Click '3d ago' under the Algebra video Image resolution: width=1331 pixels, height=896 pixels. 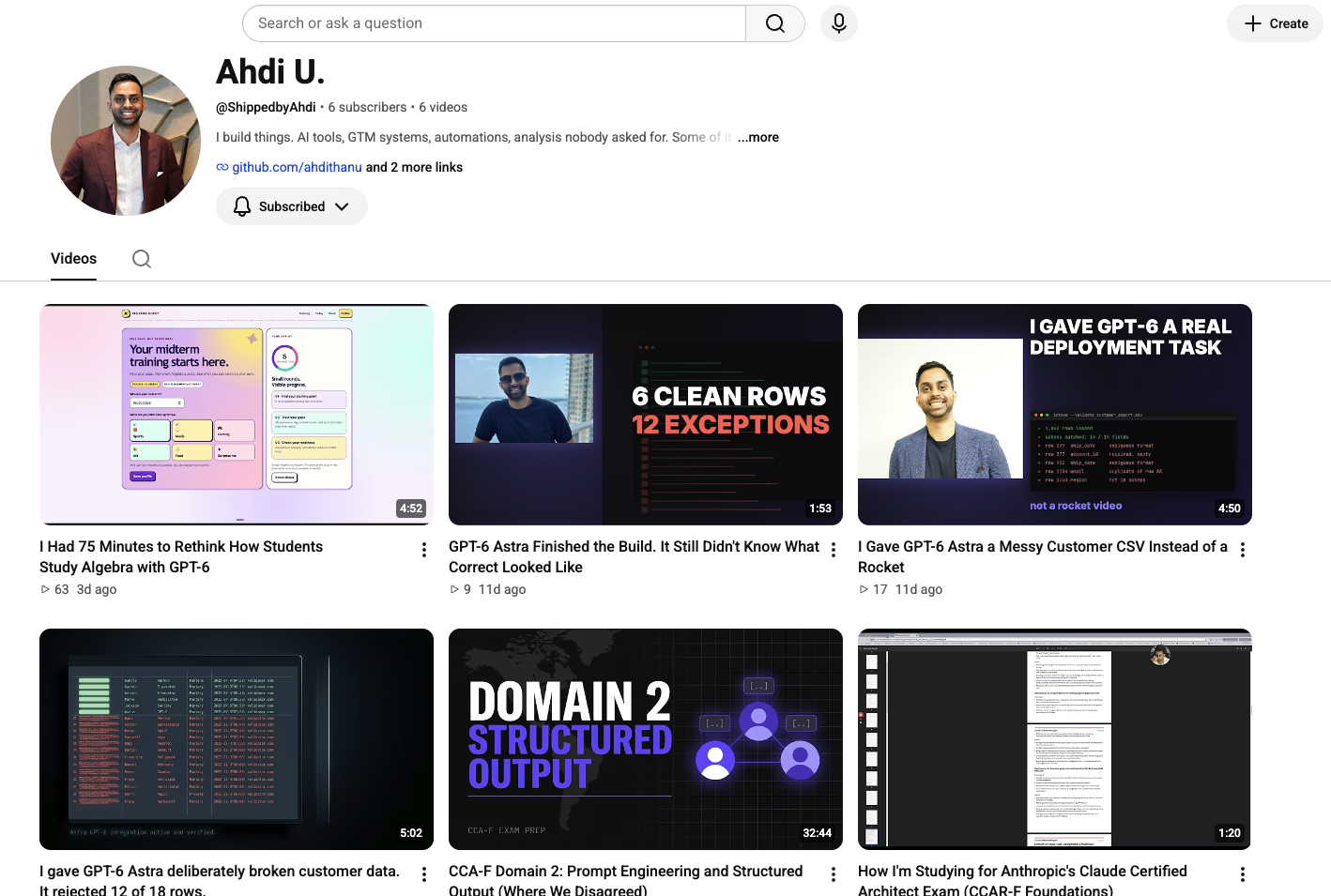coord(97,589)
